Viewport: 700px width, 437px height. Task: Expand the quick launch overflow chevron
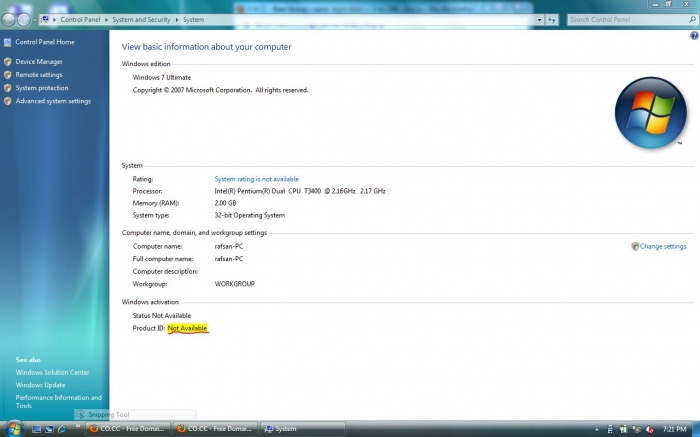(78, 426)
